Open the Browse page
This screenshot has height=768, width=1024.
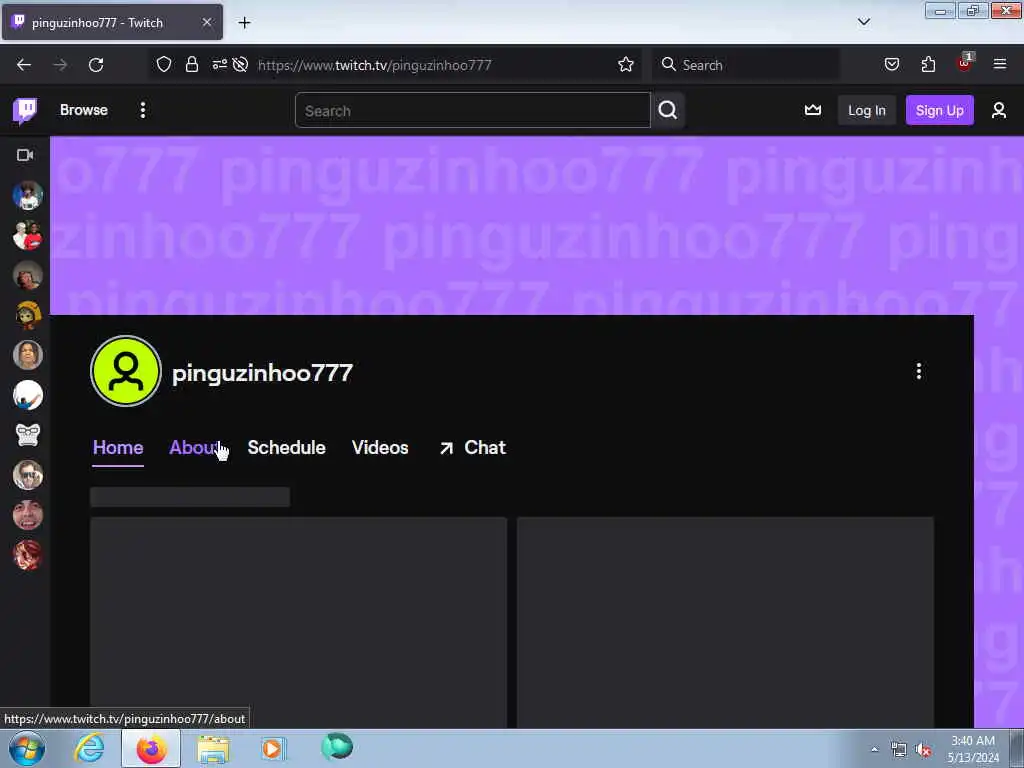[84, 110]
